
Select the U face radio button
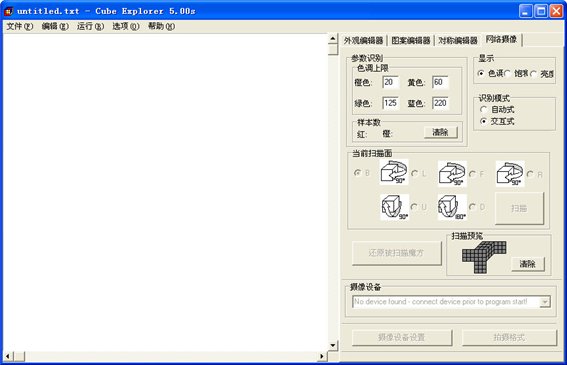414,207
